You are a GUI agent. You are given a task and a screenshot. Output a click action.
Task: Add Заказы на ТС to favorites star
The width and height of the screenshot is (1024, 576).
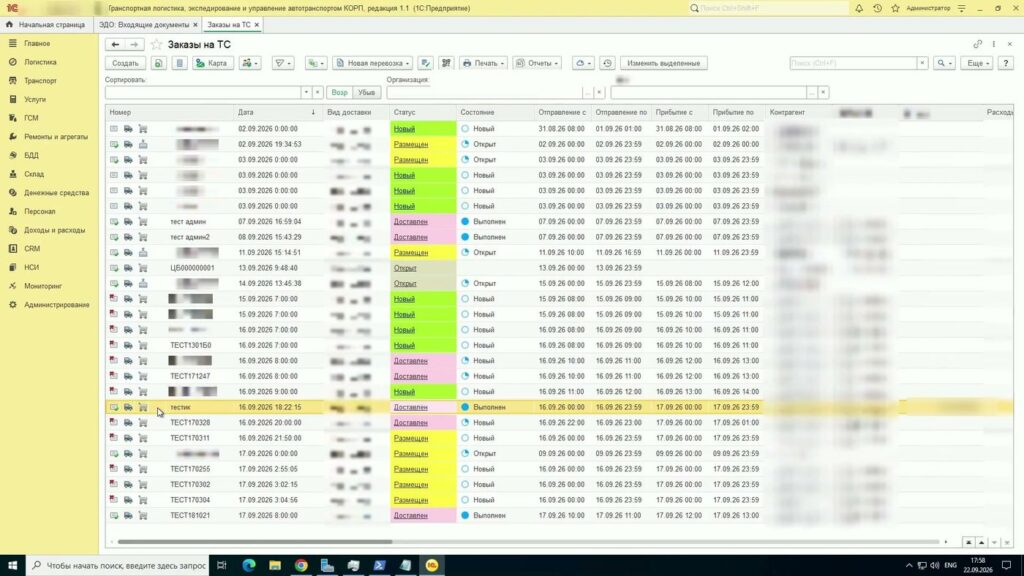pyautogui.click(x=156, y=44)
